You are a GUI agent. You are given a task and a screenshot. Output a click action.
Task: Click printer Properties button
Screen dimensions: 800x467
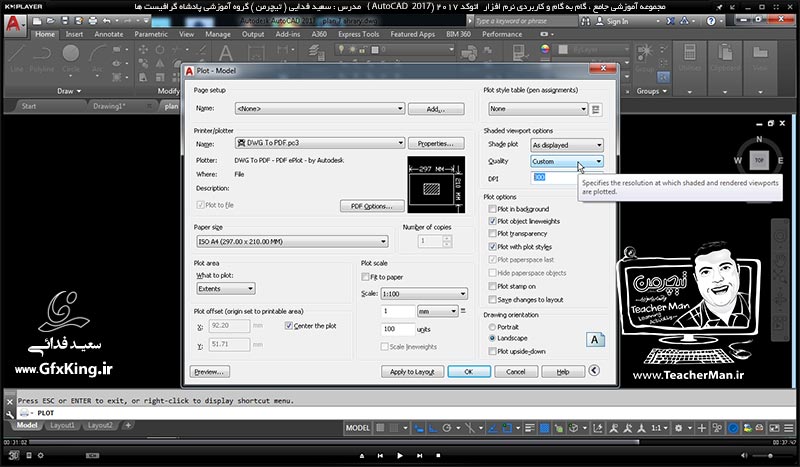point(436,143)
